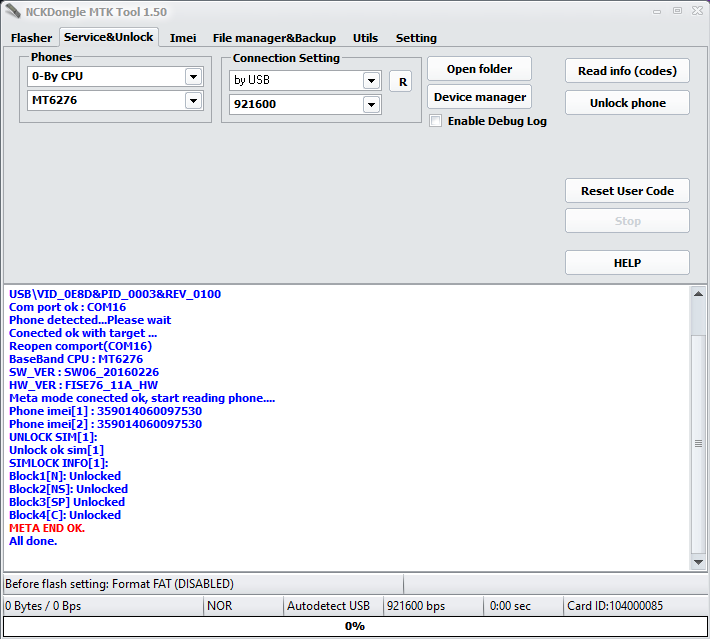Click log scrollbar down arrow

(x=698, y=562)
